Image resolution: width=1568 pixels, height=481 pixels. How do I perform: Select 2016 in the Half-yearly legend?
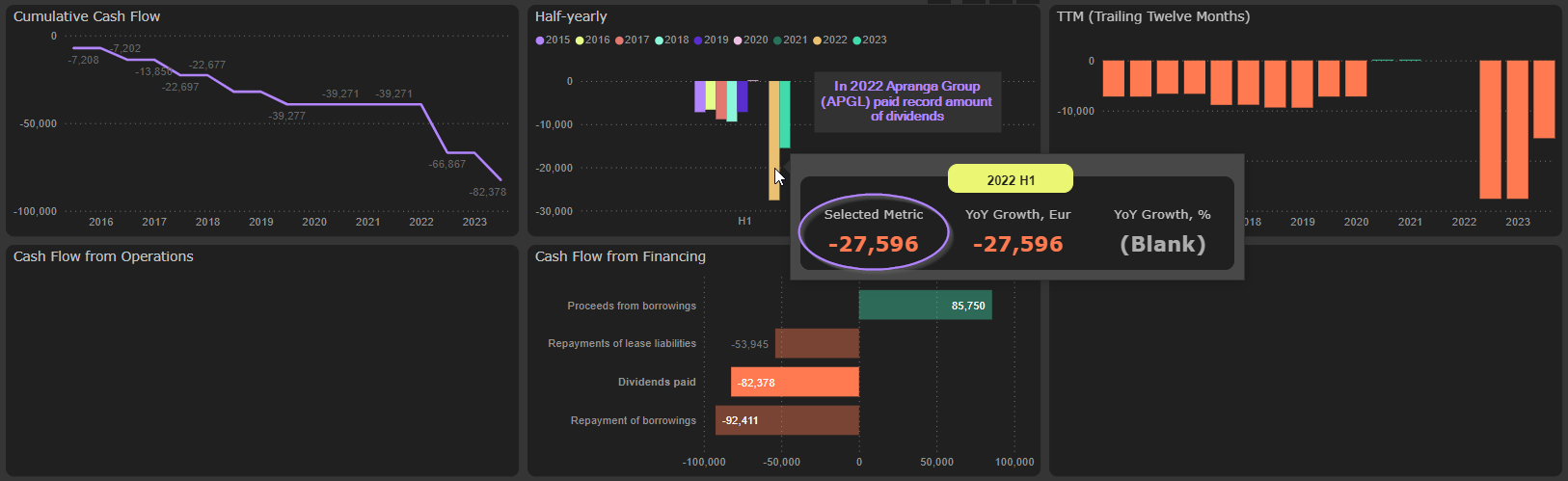pyautogui.click(x=580, y=40)
